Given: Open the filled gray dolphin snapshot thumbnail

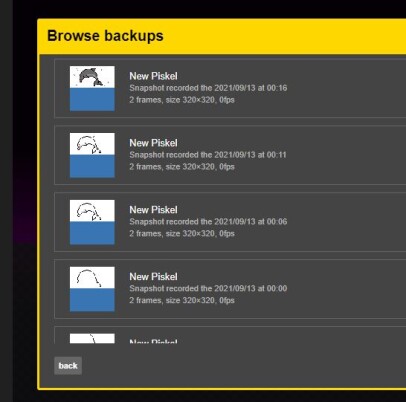Looking at the screenshot, I should 92,88.
